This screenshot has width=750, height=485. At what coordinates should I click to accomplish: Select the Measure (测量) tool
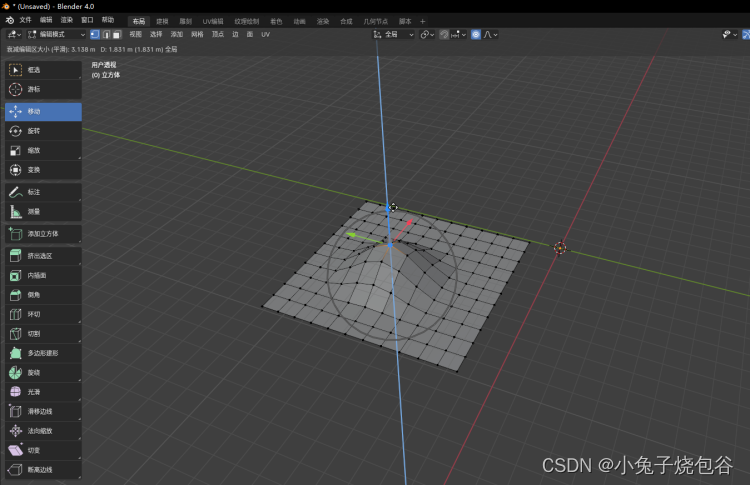(43, 211)
